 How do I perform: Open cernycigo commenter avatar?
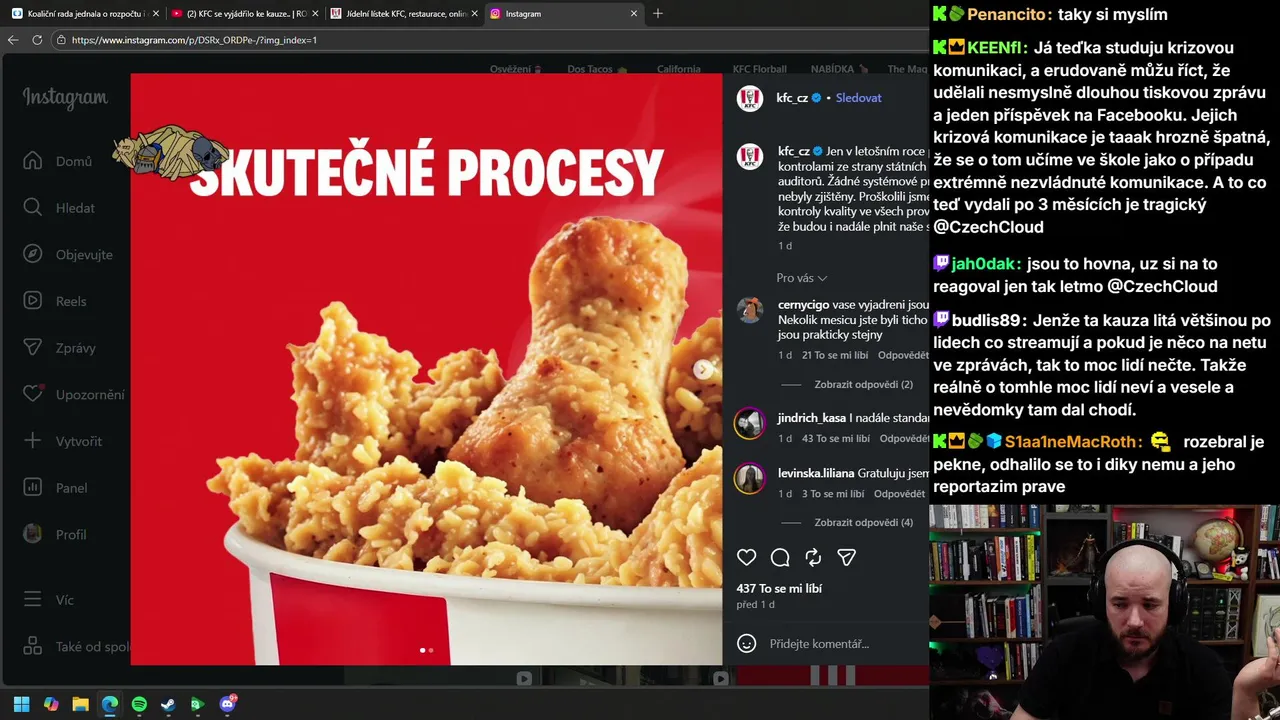pyautogui.click(x=750, y=310)
